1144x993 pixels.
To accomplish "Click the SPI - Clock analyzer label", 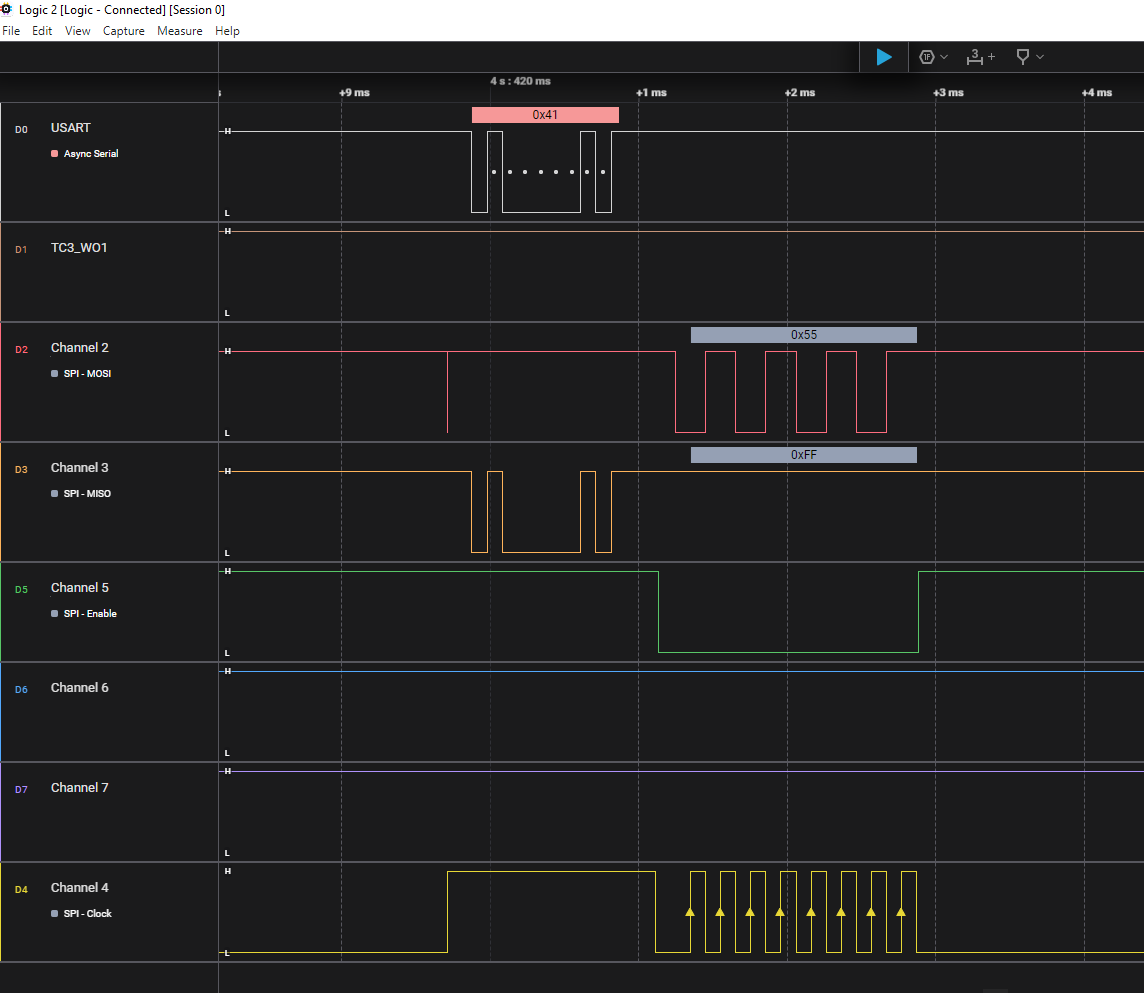I will tap(88, 913).
